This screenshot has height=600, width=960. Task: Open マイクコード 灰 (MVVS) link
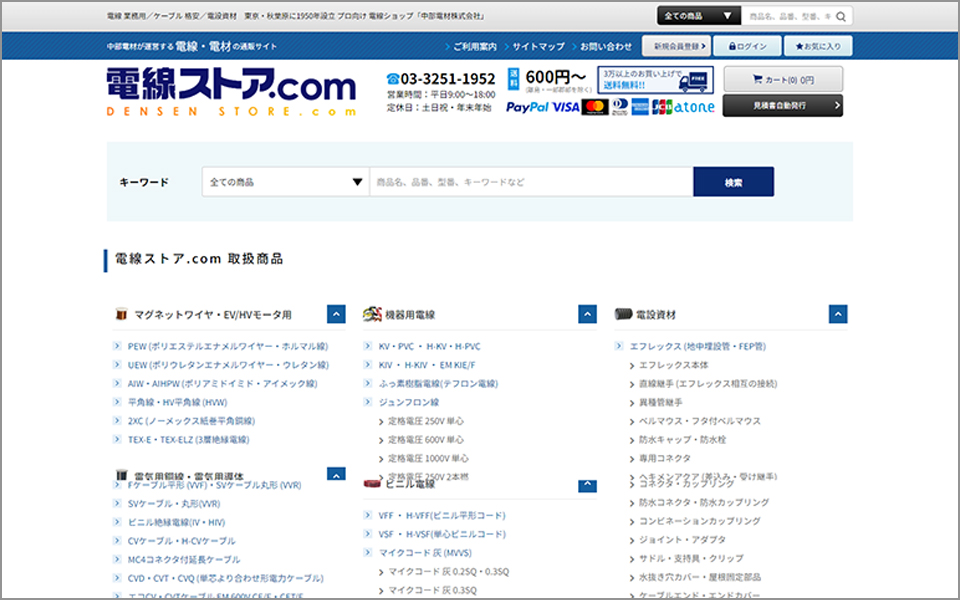pyautogui.click(x=425, y=553)
